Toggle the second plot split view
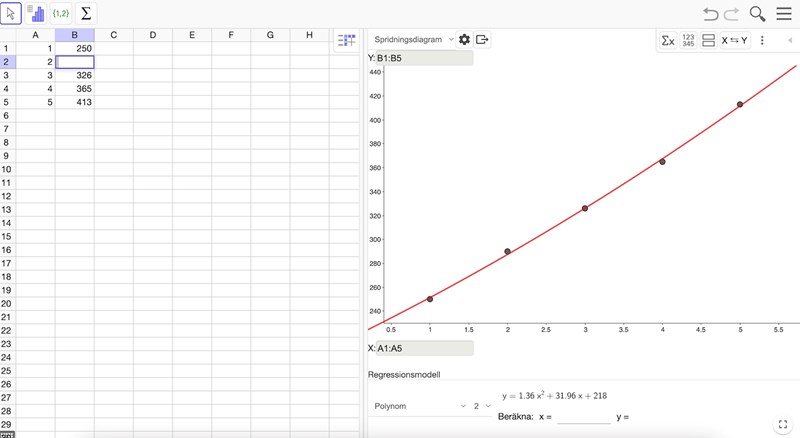Viewport: 800px width, 438px height. [708, 41]
